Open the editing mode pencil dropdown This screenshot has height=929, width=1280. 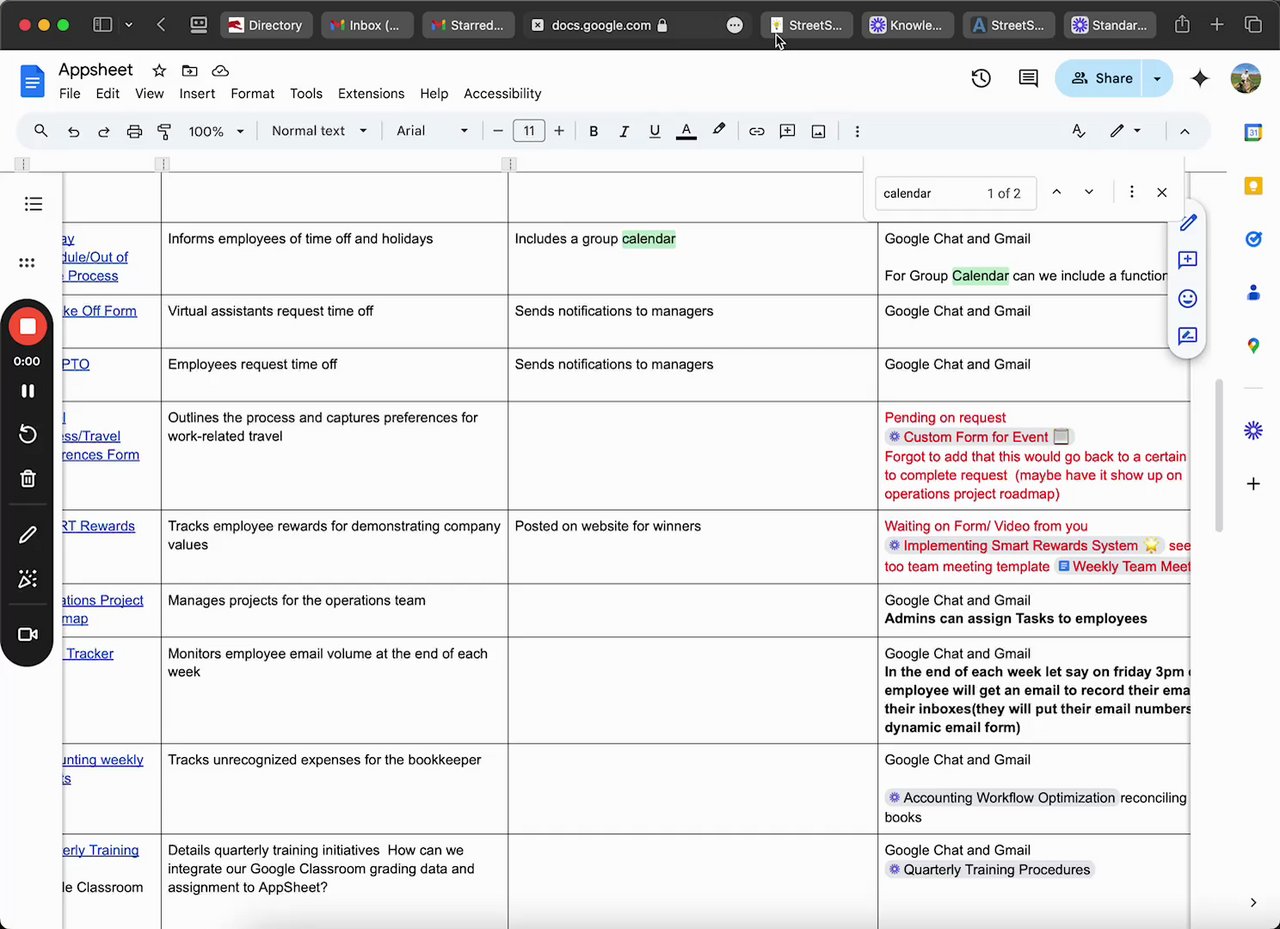pos(1125,131)
